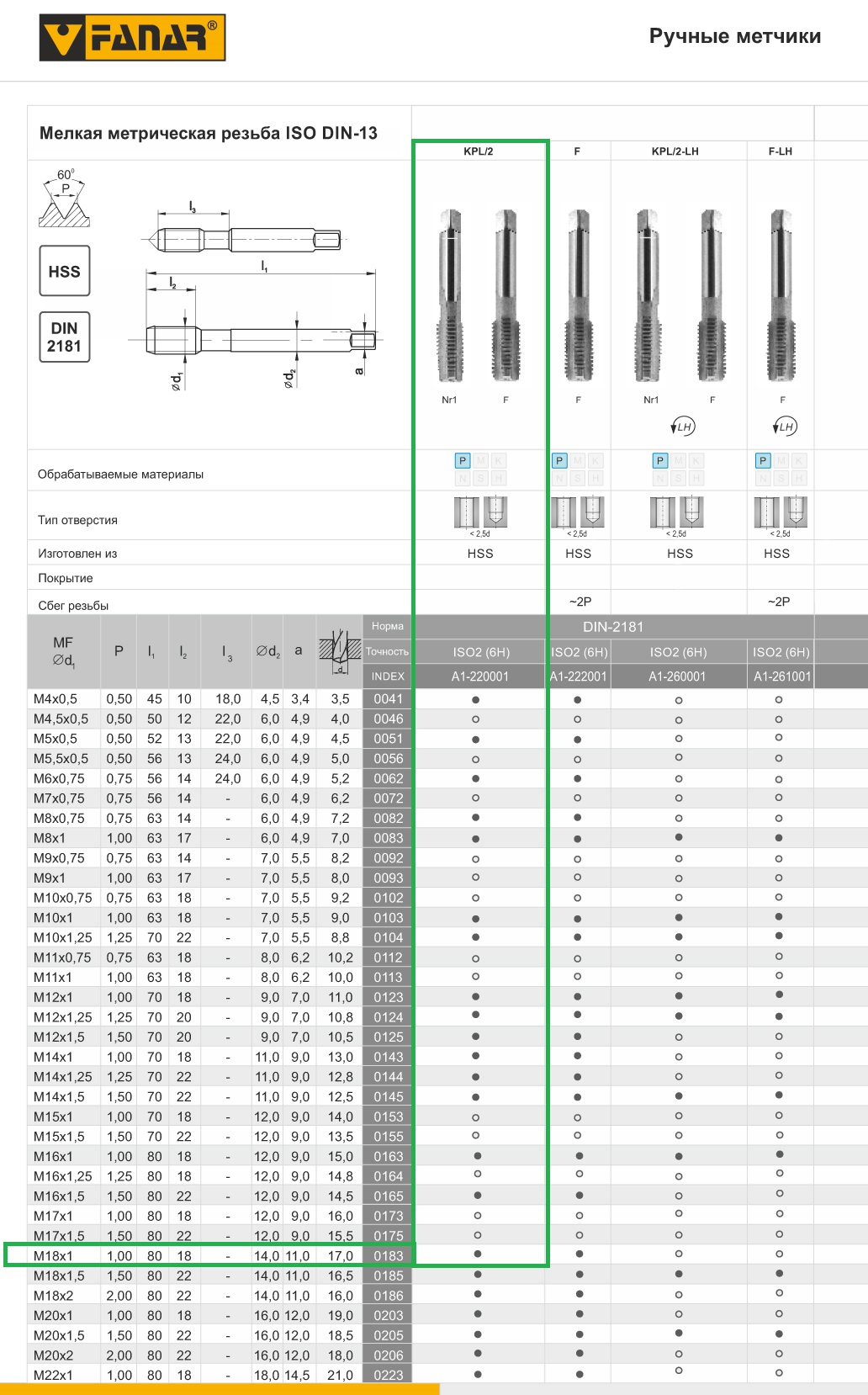Select the 'M18x1' size row label
868x1395 pixels.
click(x=53, y=1256)
